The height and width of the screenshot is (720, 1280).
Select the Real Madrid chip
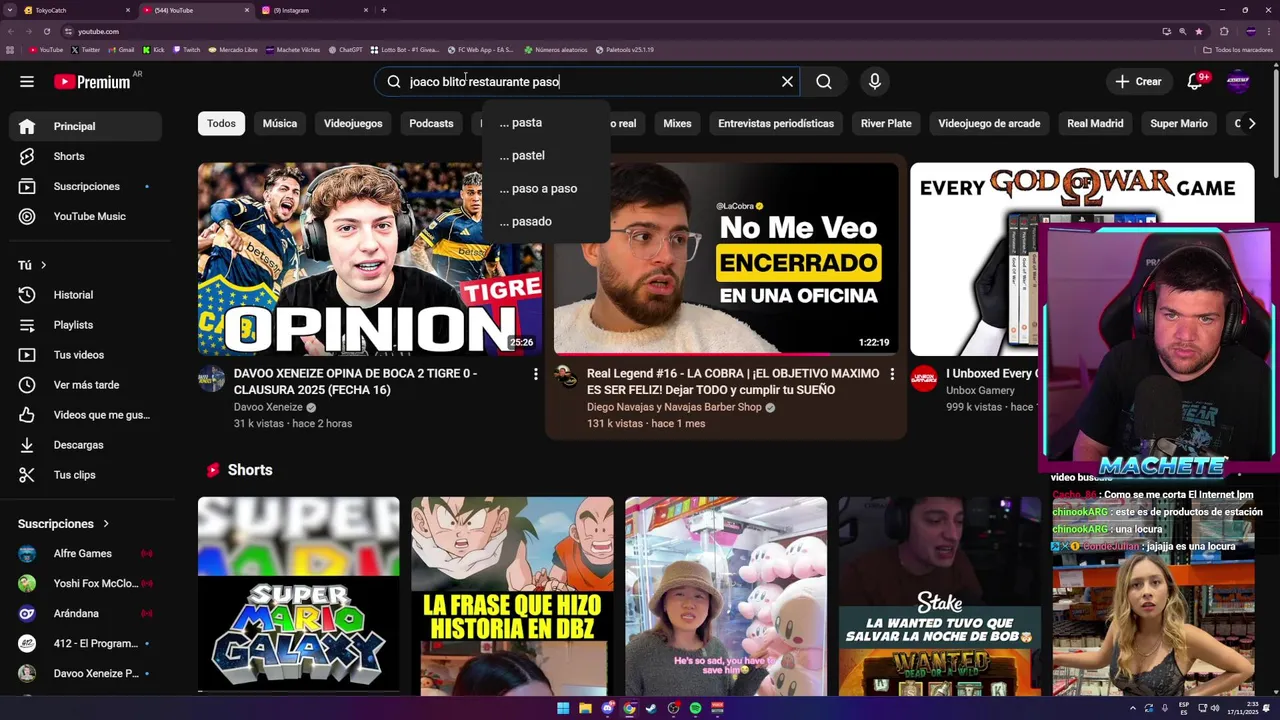click(x=1095, y=124)
